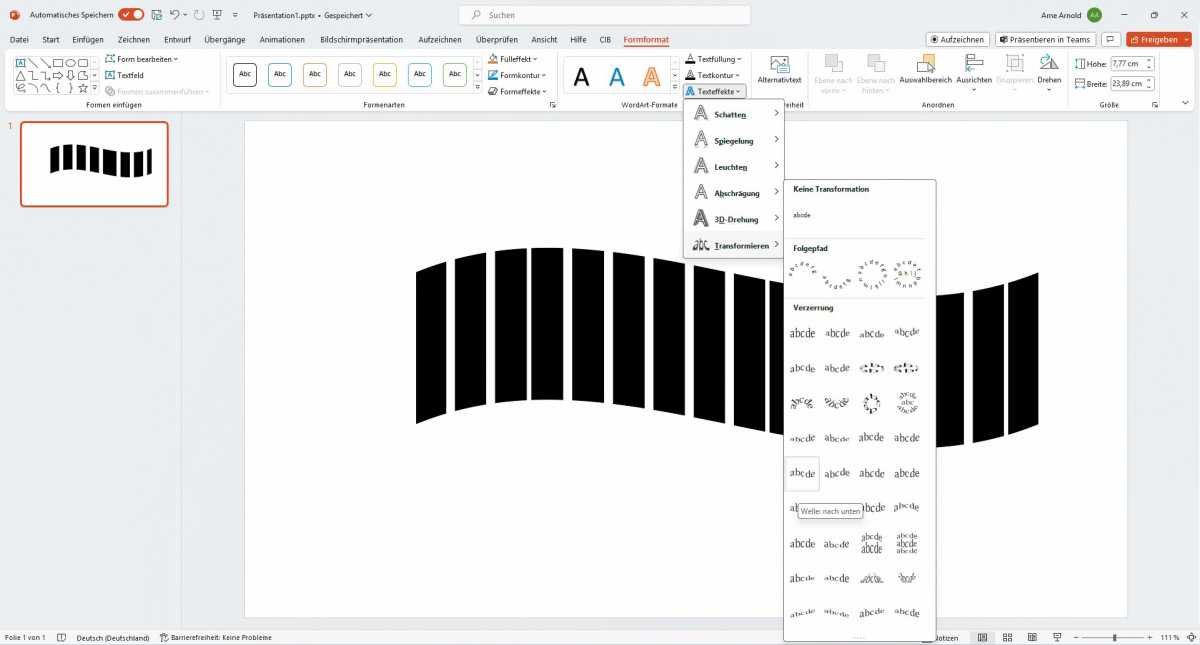Choose the blue A WordArt style
This screenshot has width=1200, height=645.
[x=617, y=77]
